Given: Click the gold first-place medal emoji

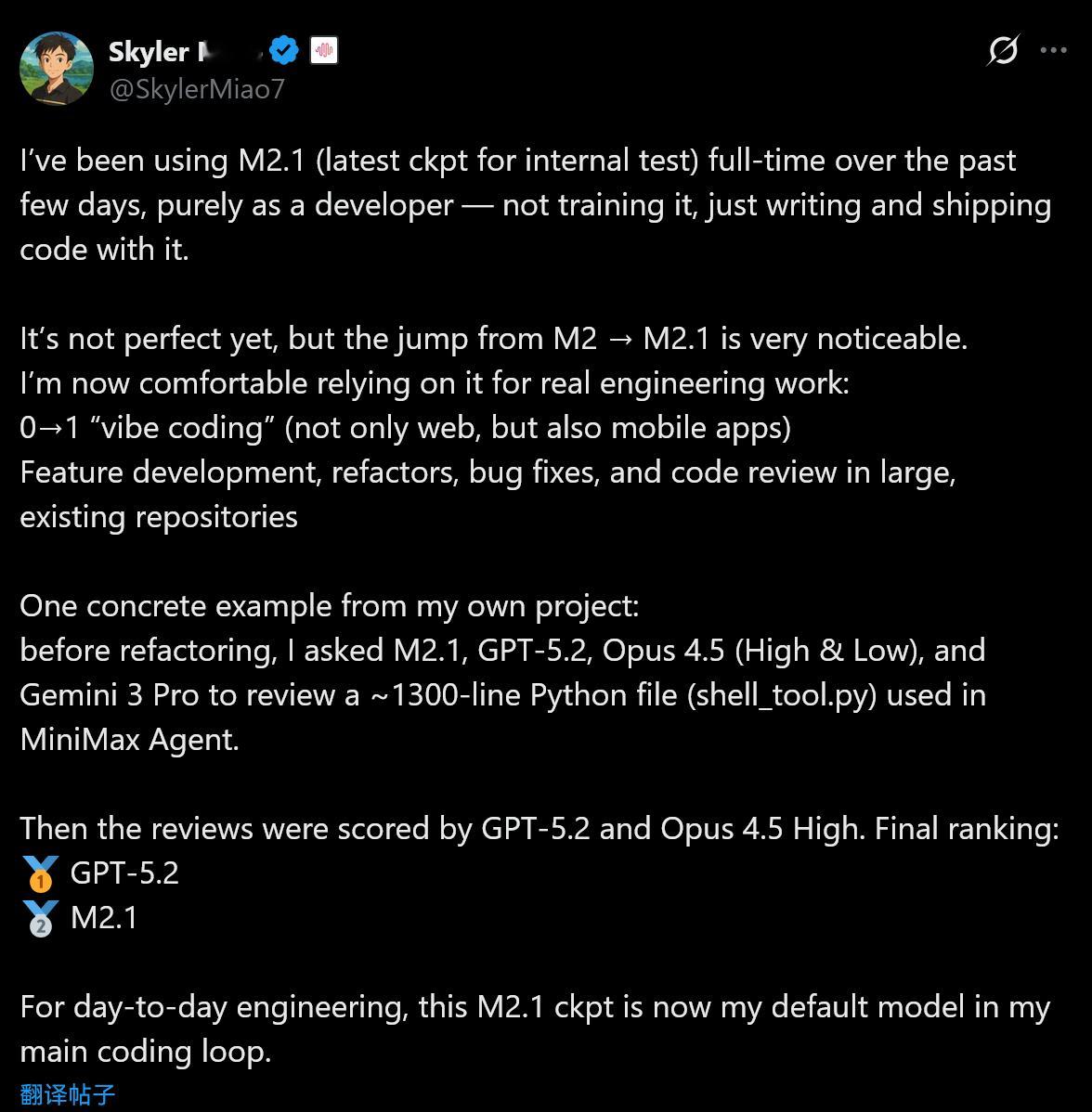Looking at the screenshot, I should [41, 873].
